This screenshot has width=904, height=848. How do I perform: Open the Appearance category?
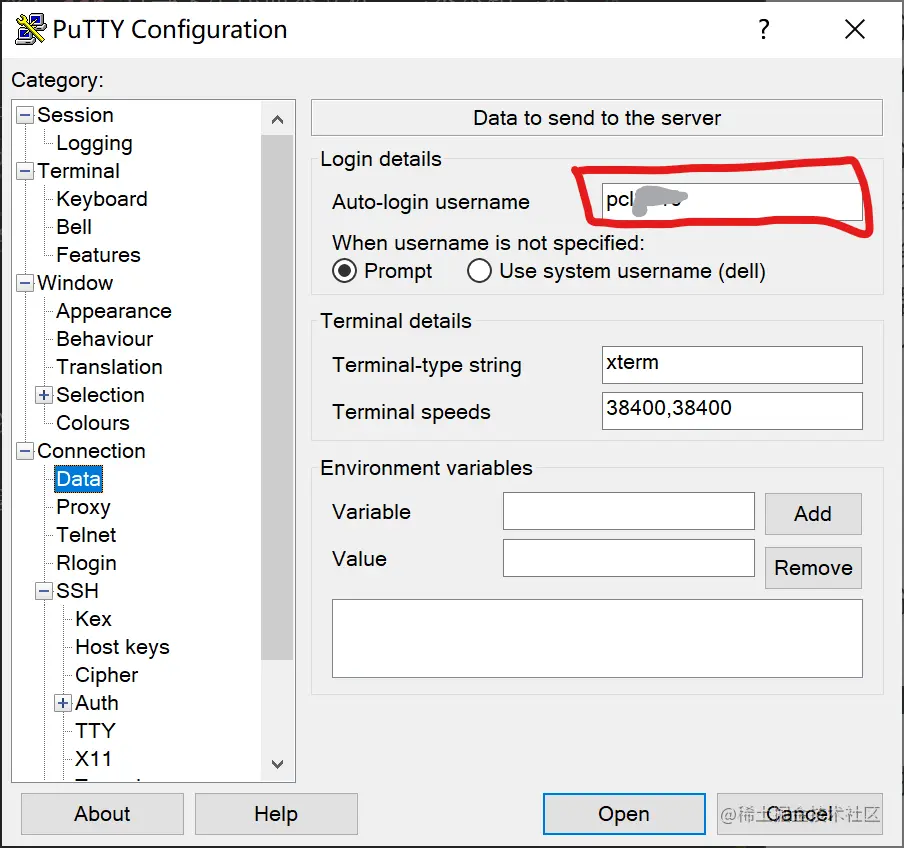click(x=114, y=311)
